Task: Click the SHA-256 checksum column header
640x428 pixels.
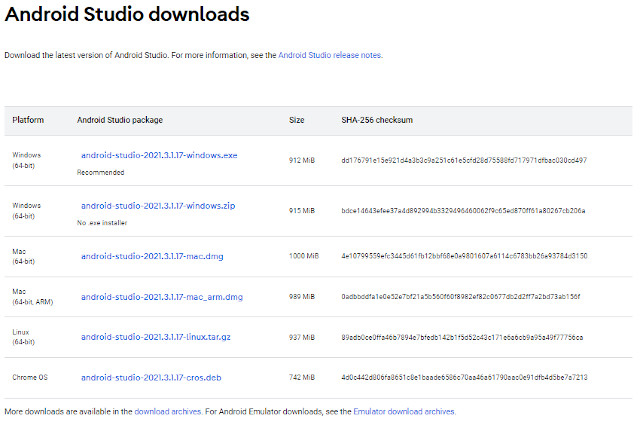Action: (x=377, y=120)
